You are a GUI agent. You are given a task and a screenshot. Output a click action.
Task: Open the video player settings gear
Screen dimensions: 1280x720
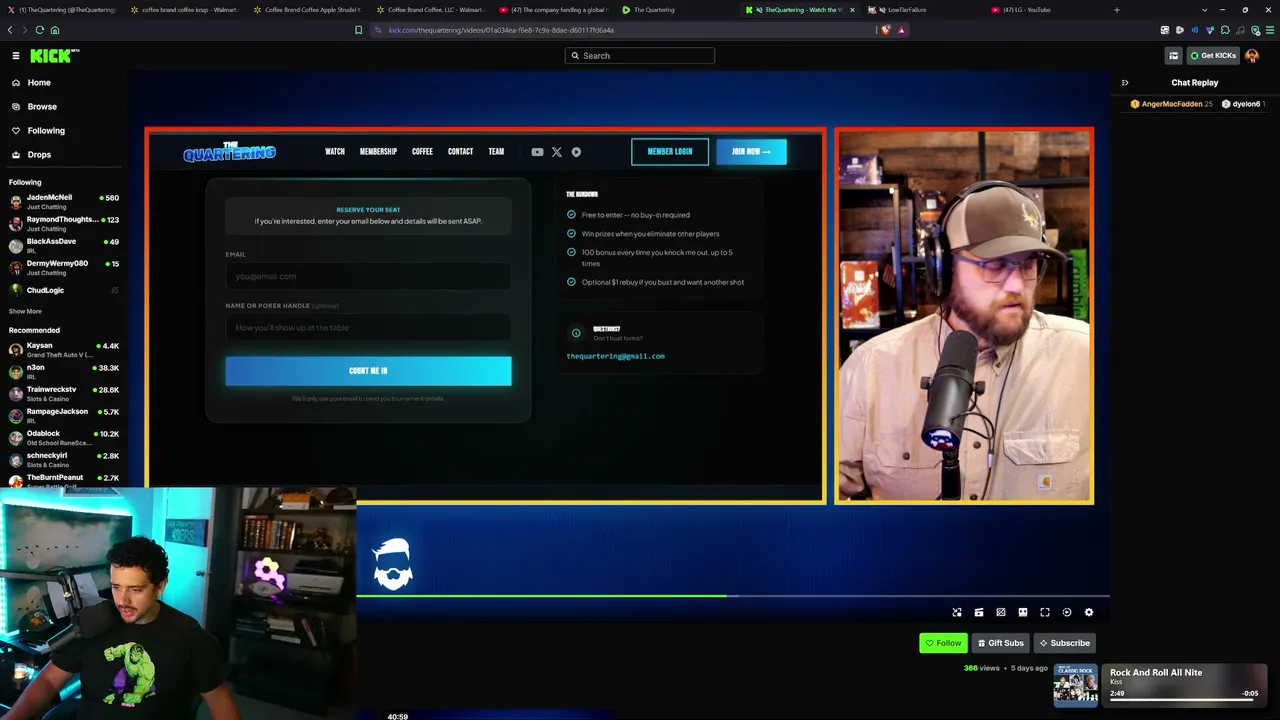coord(1089,612)
